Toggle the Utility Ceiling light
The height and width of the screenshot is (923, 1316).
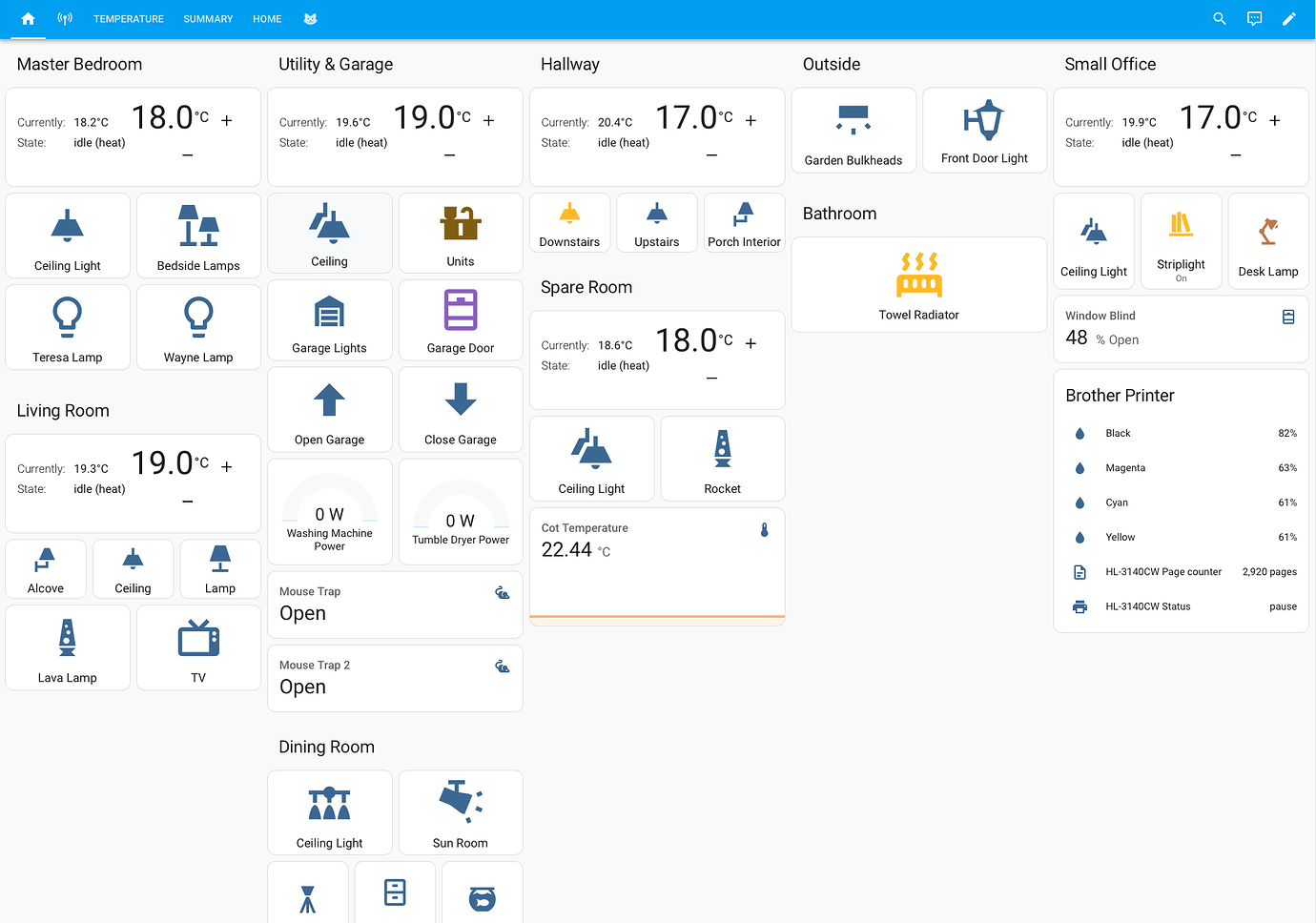[x=330, y=234]
